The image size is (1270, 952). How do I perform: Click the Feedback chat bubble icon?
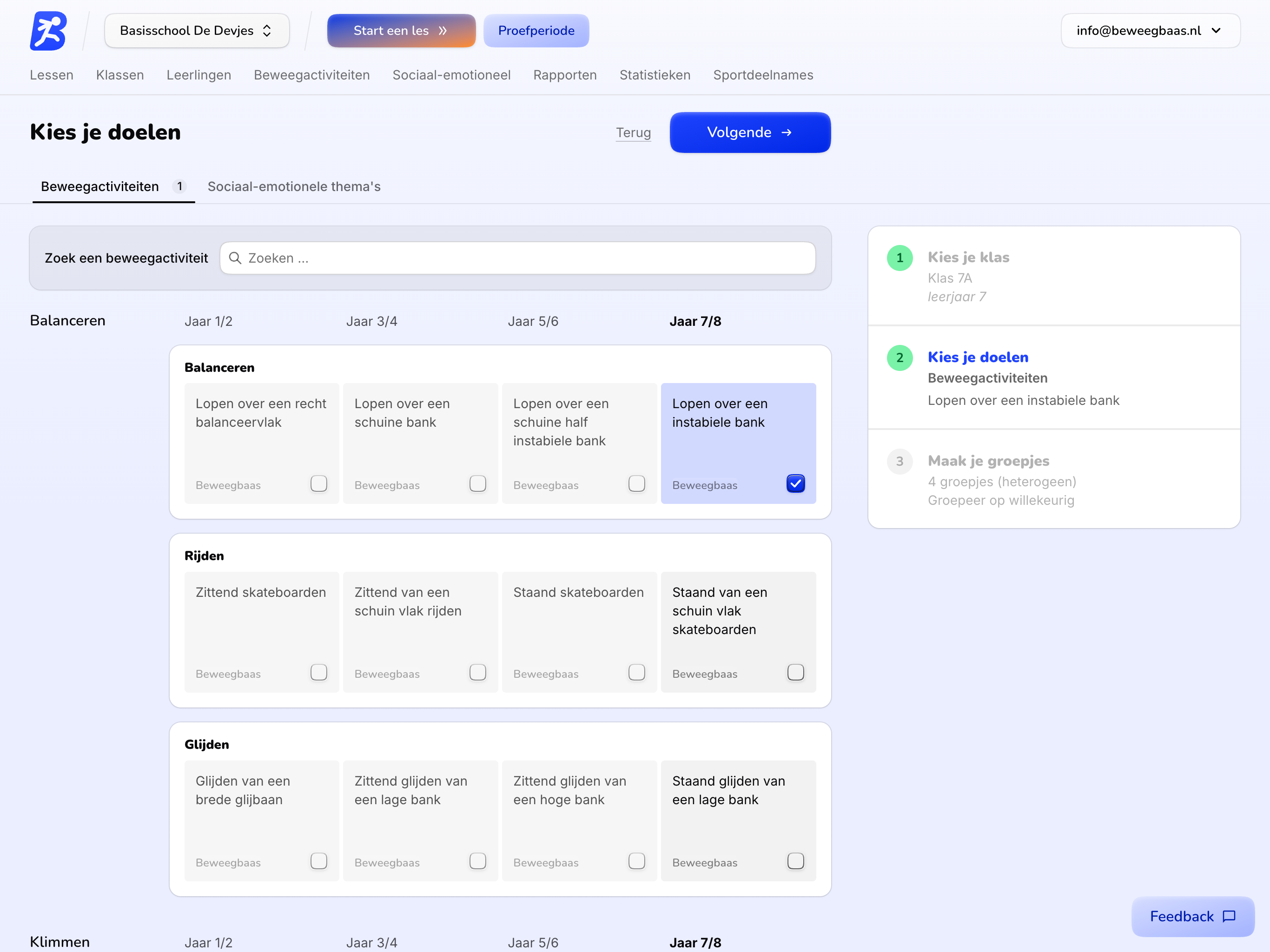(x=1229, y=916)
